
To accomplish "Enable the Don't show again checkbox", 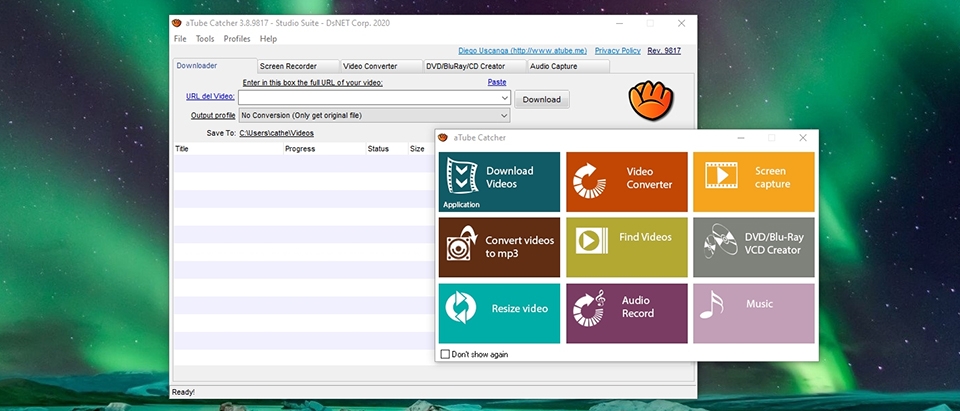I will pyautogui.click(x=446, y=354).
